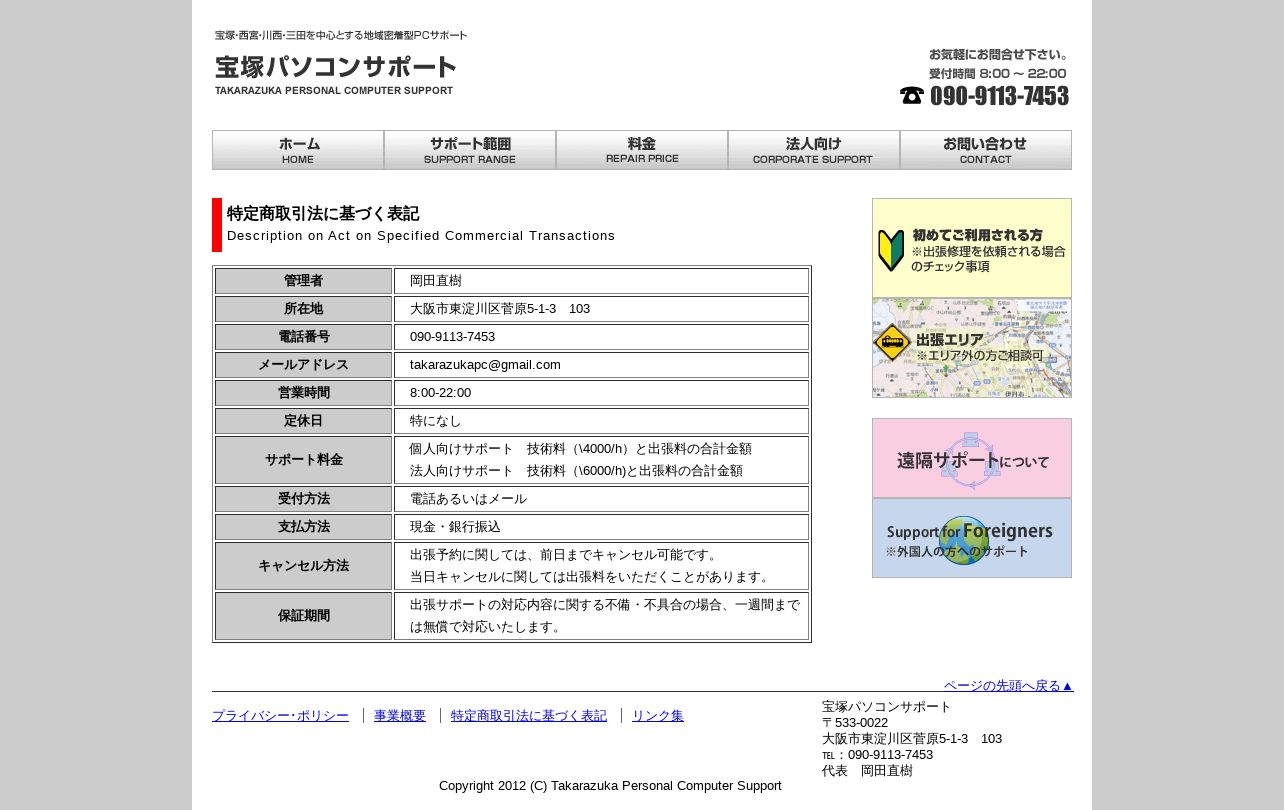Click the 個人向けサポート price line
The width and height of the screenshot is (1284, 810).
coord(580,449)
